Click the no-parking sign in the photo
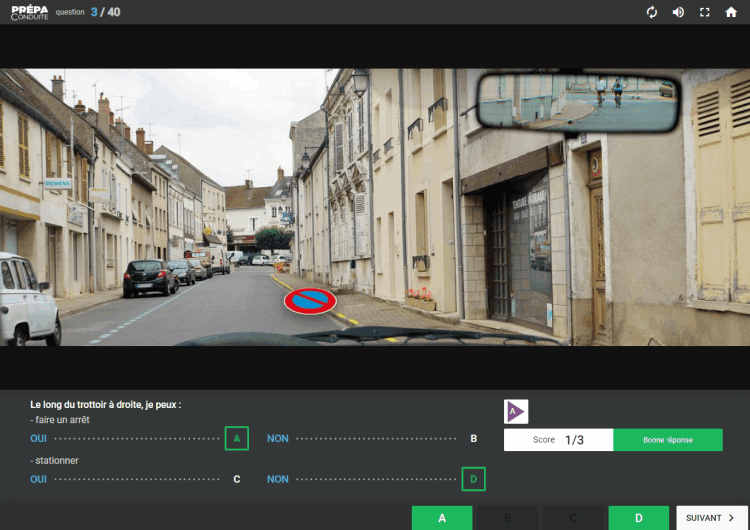The image size is (750, 530). 310,300
